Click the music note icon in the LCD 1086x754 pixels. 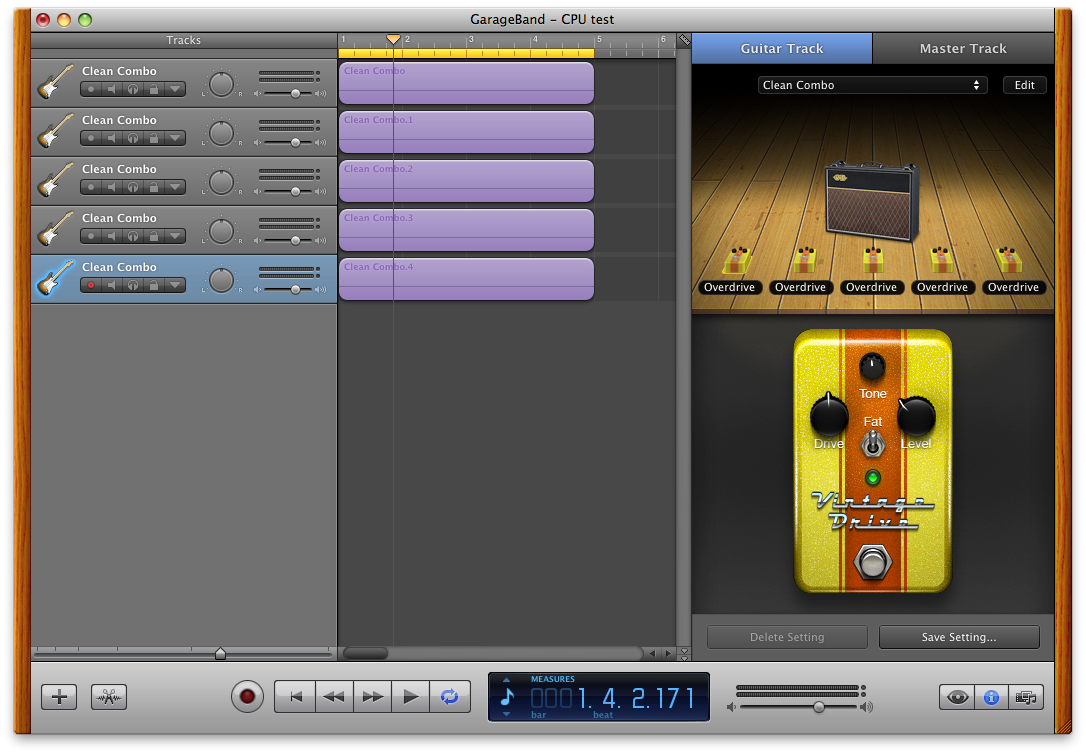[x=508, y=697]
